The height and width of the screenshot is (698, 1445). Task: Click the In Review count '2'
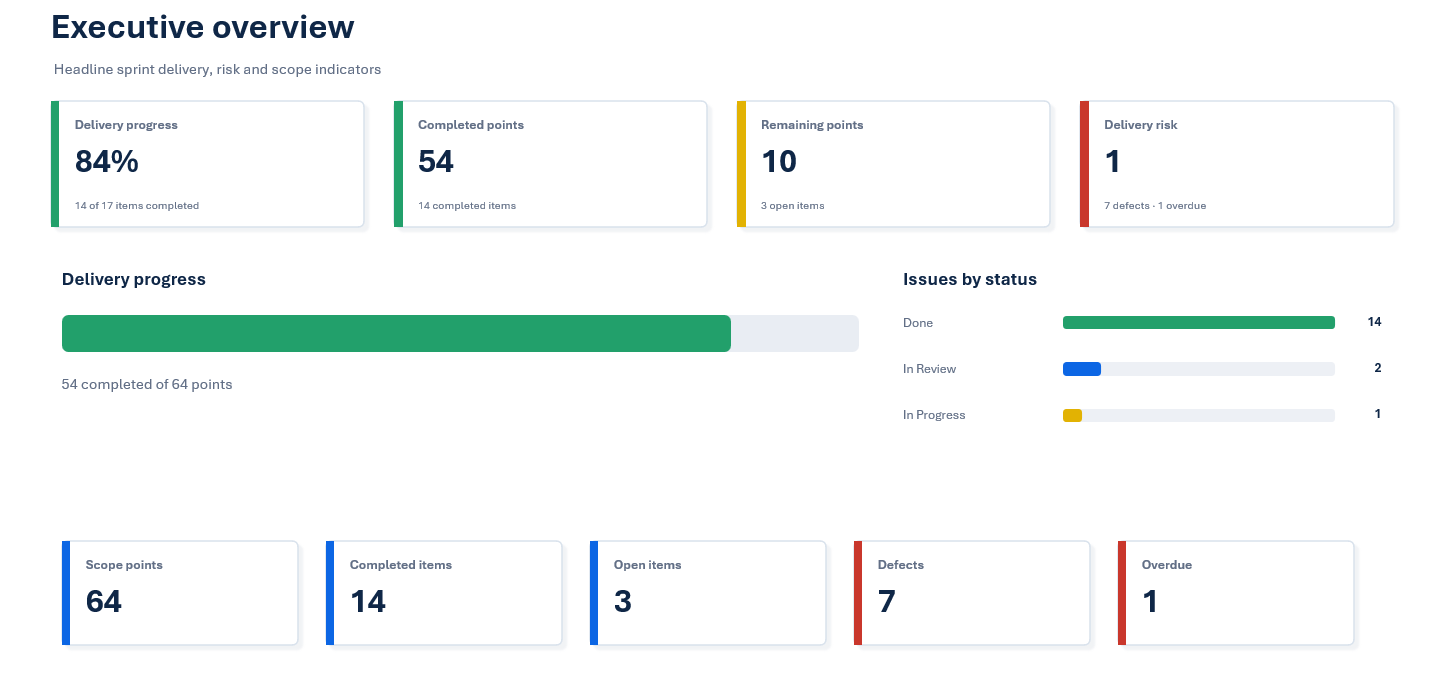tap(1377, 368)
